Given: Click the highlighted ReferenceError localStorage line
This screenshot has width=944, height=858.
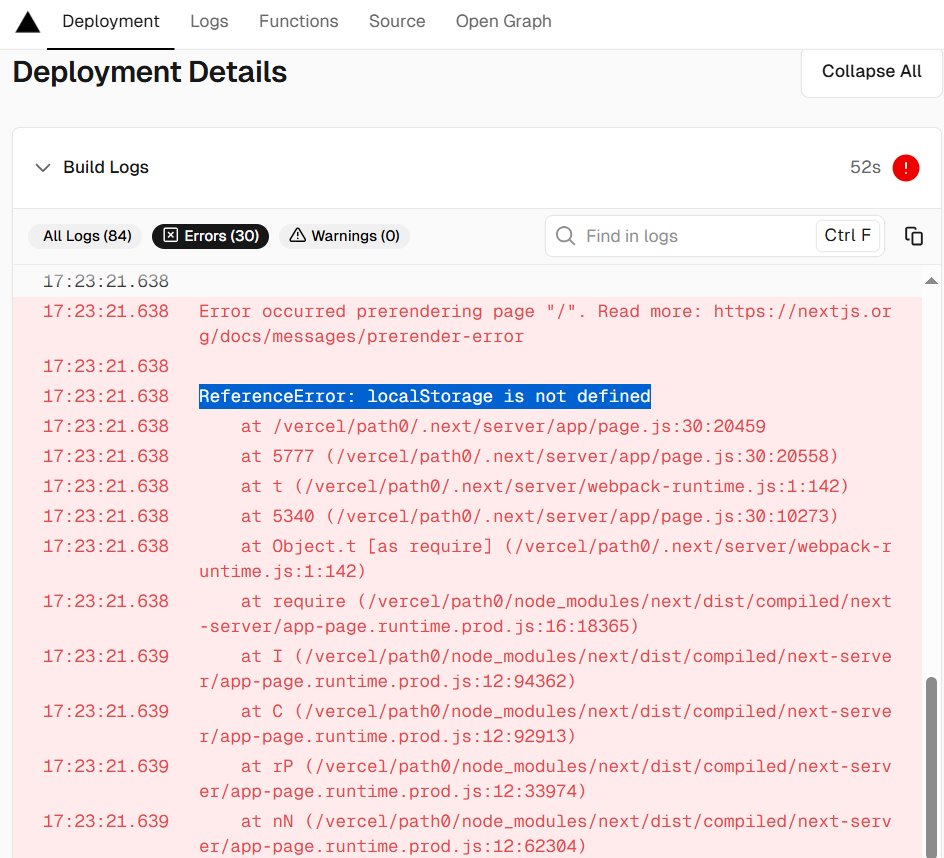Looking at the screenshot, I should coord(424,396).
